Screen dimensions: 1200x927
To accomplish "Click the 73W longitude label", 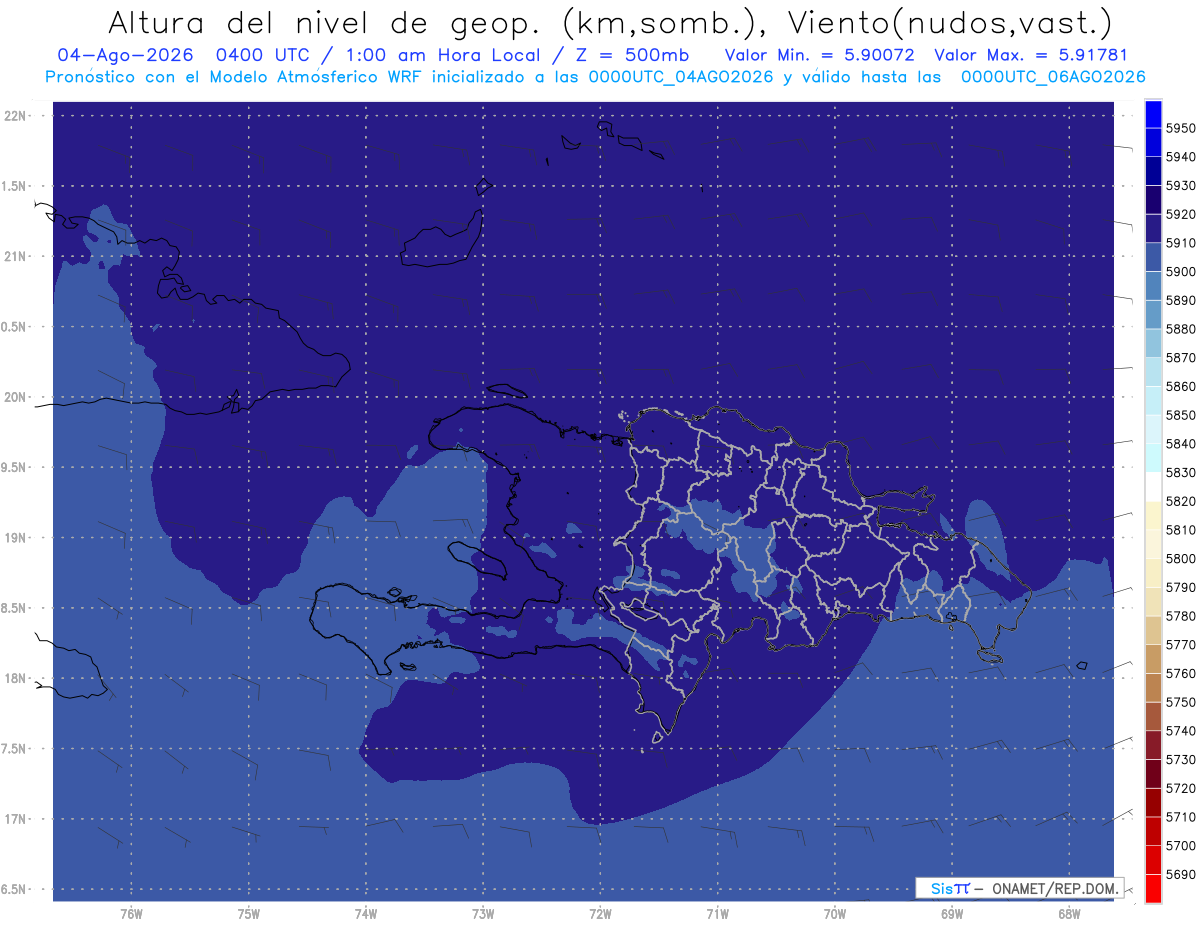I will (483, 914).
